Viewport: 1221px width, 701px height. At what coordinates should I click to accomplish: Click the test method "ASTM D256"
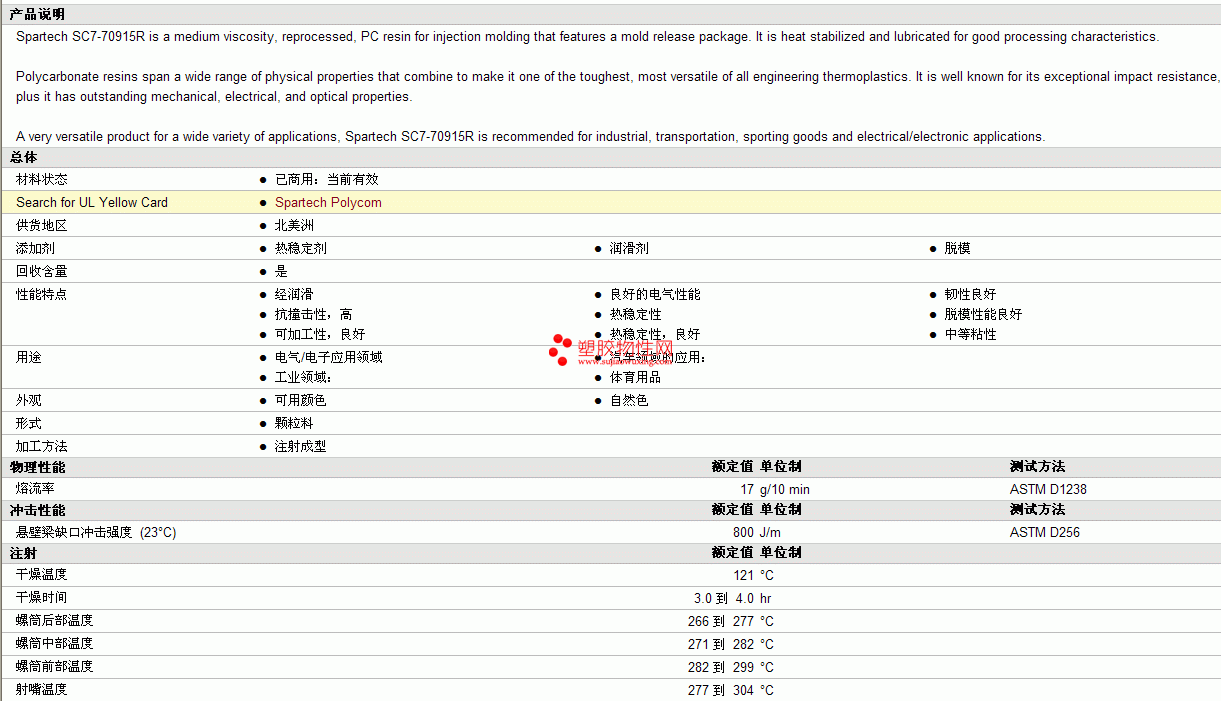1045,532
